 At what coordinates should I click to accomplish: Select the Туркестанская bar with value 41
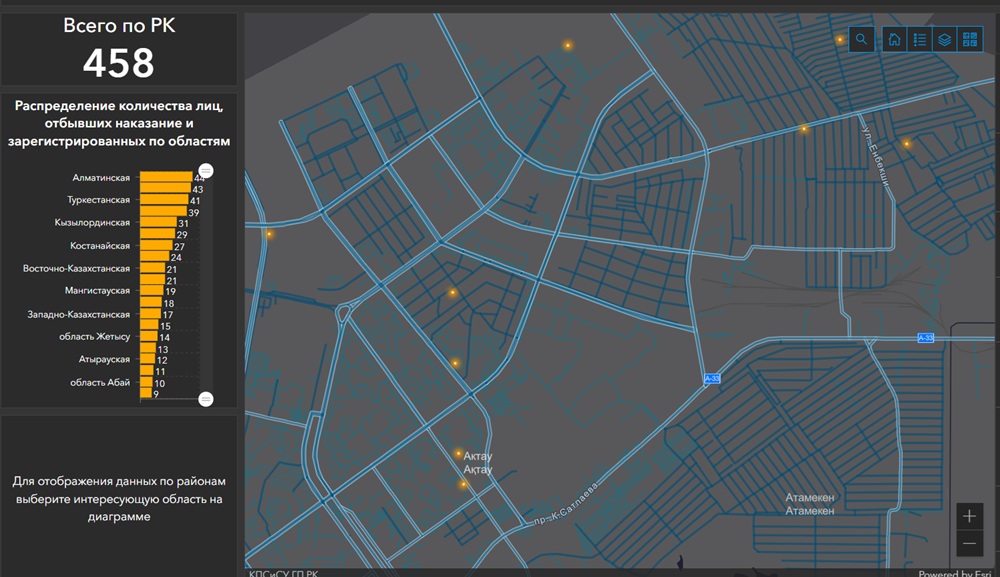pyautogui.click(x=163, y=200)
